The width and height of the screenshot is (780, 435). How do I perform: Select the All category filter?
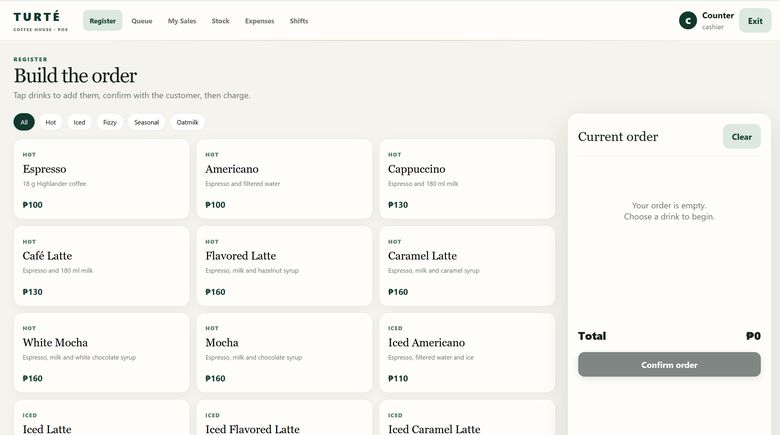(x=24, y=122)
